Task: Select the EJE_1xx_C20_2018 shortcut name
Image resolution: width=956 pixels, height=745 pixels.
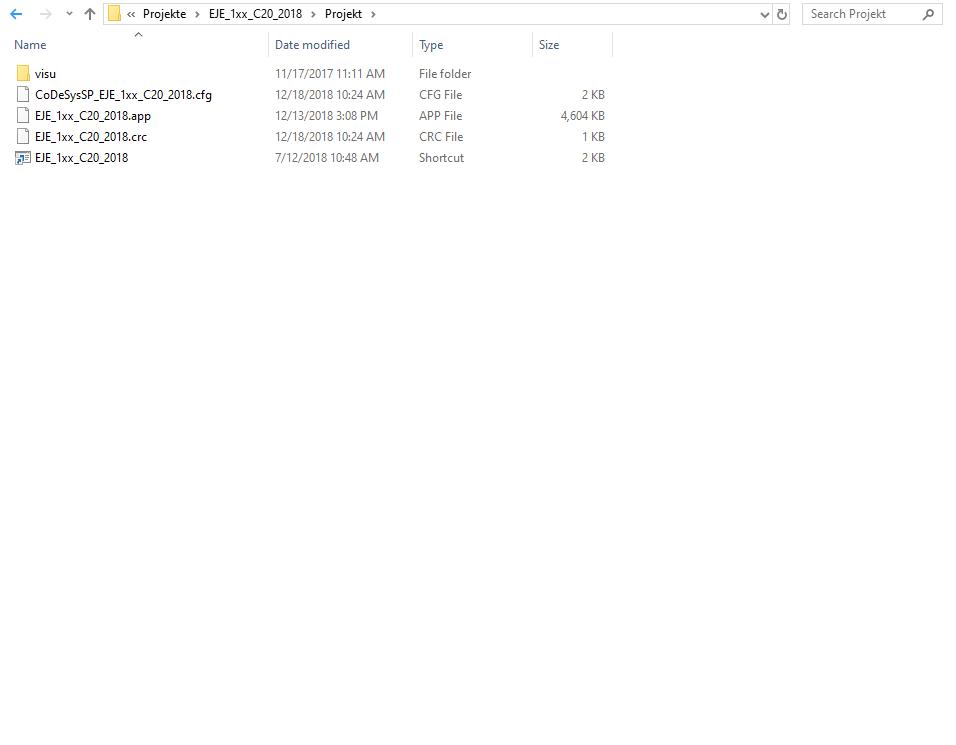Action: (x=82, y=158)
